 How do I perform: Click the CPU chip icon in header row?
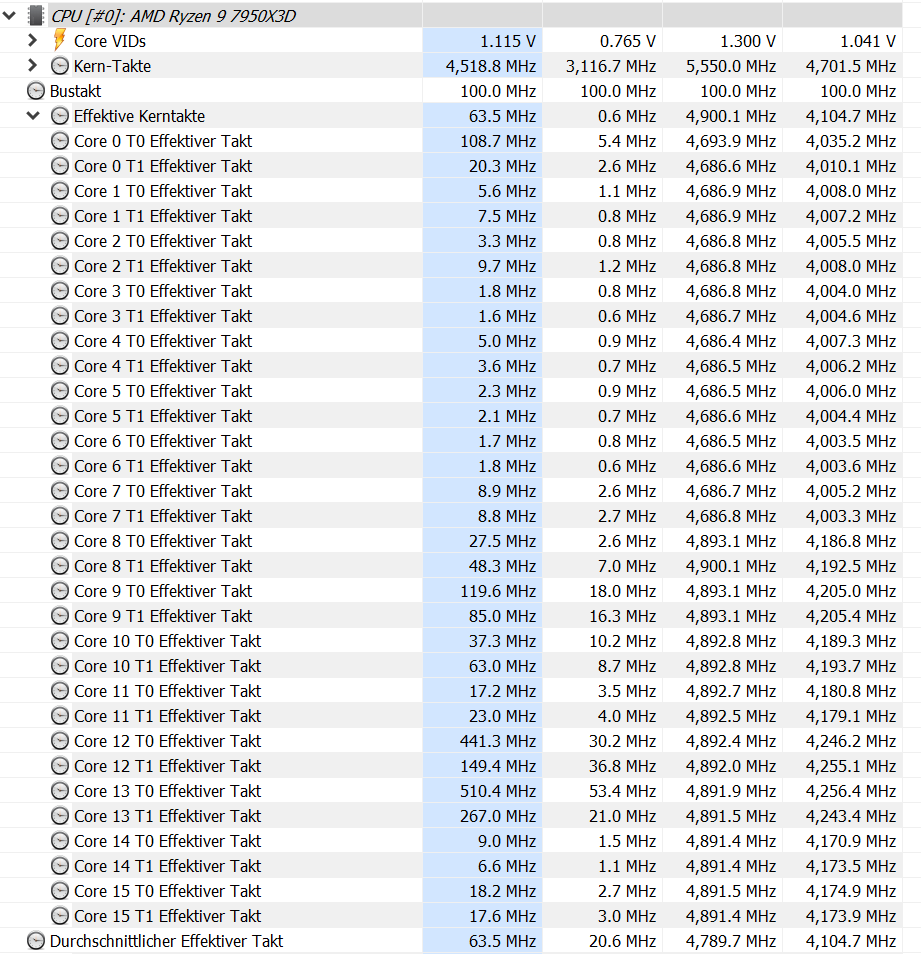[x=36, y=16]
